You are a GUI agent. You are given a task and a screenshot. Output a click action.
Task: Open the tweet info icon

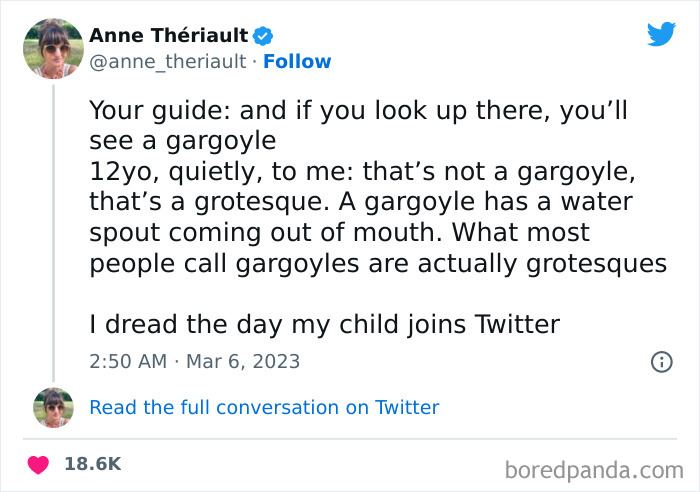[661, 362]
